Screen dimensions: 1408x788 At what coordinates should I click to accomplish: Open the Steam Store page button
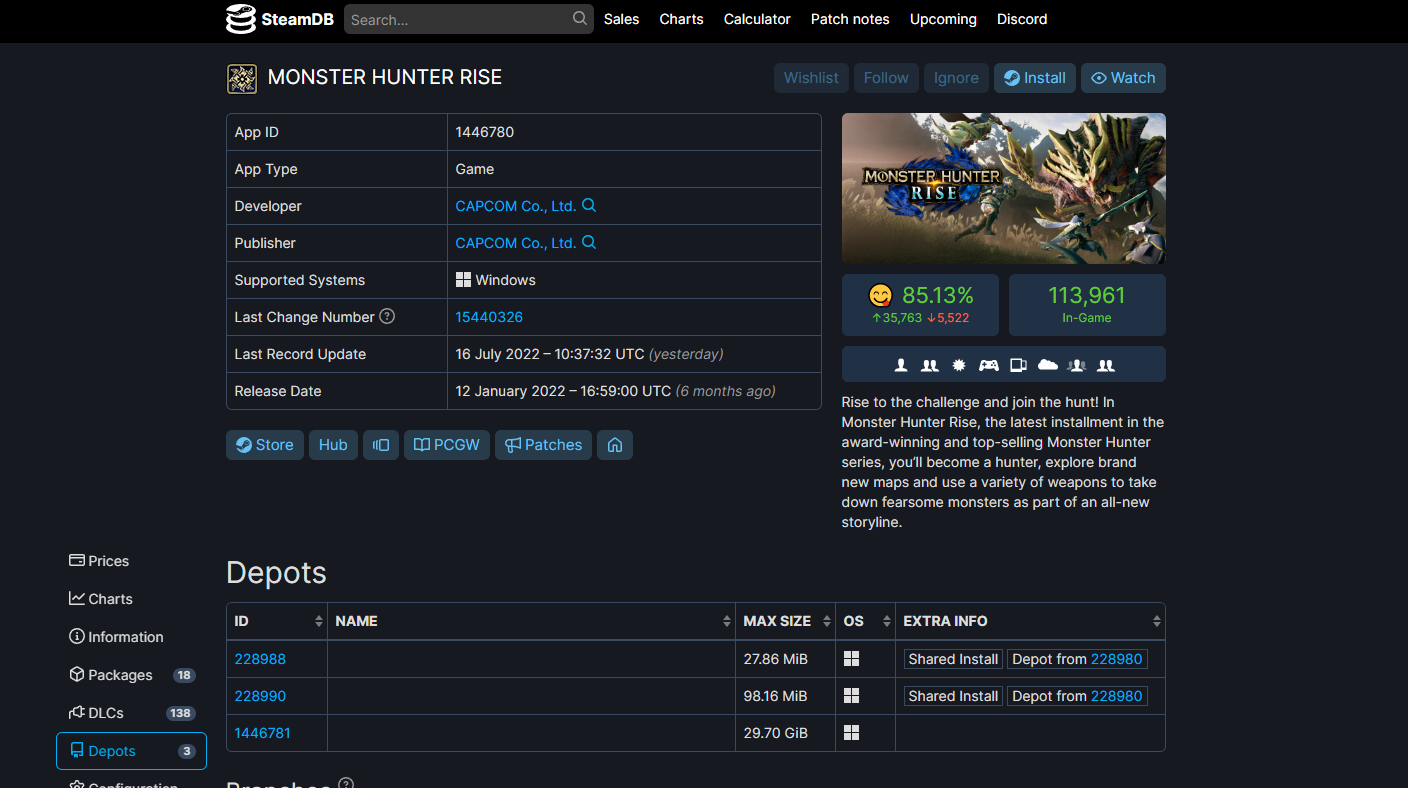tap(265, 445)
